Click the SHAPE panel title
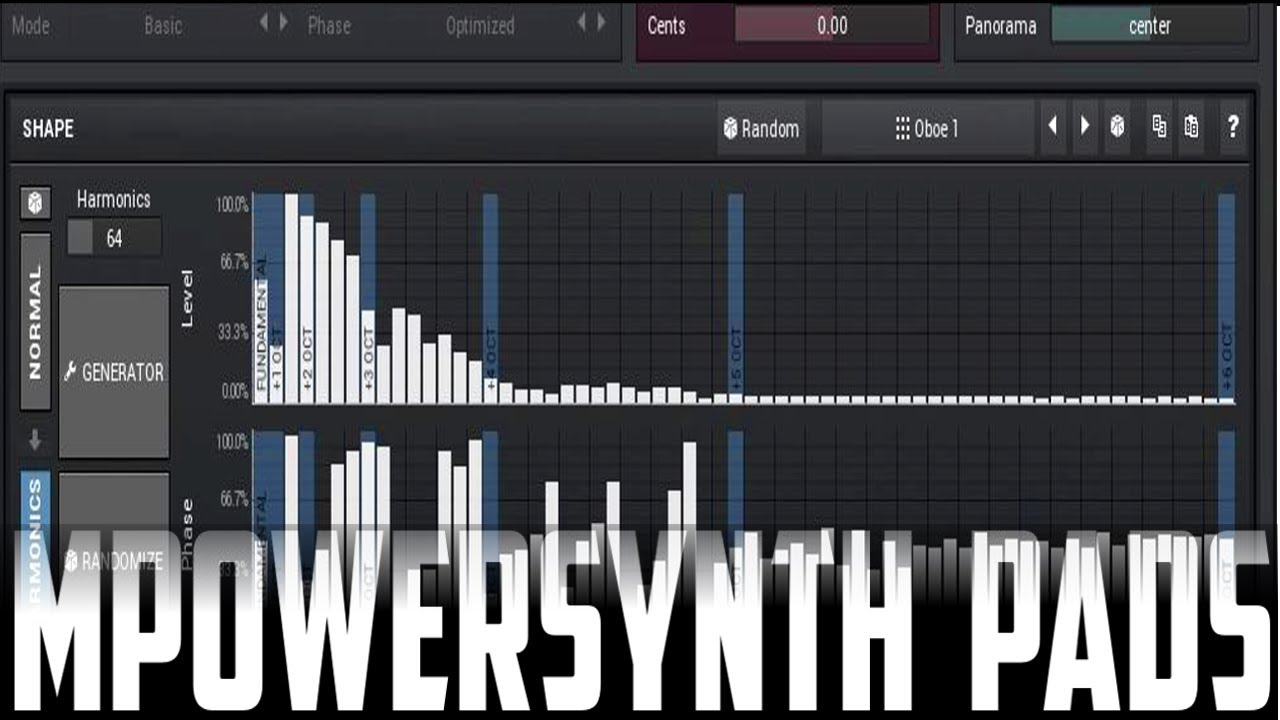The image size is (1280, 720). point(48,128)
